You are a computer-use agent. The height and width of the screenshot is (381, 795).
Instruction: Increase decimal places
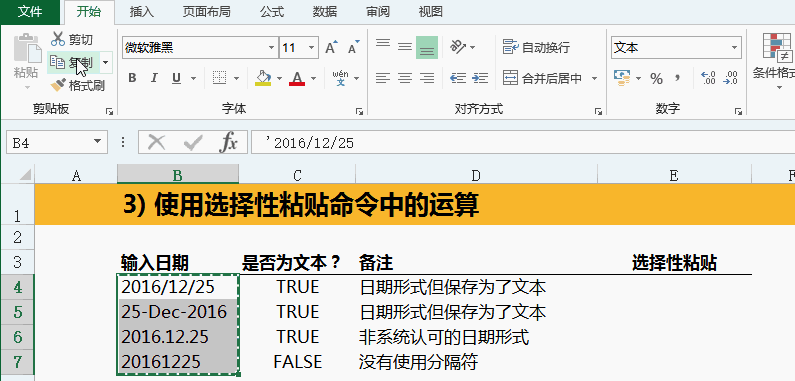708,78
